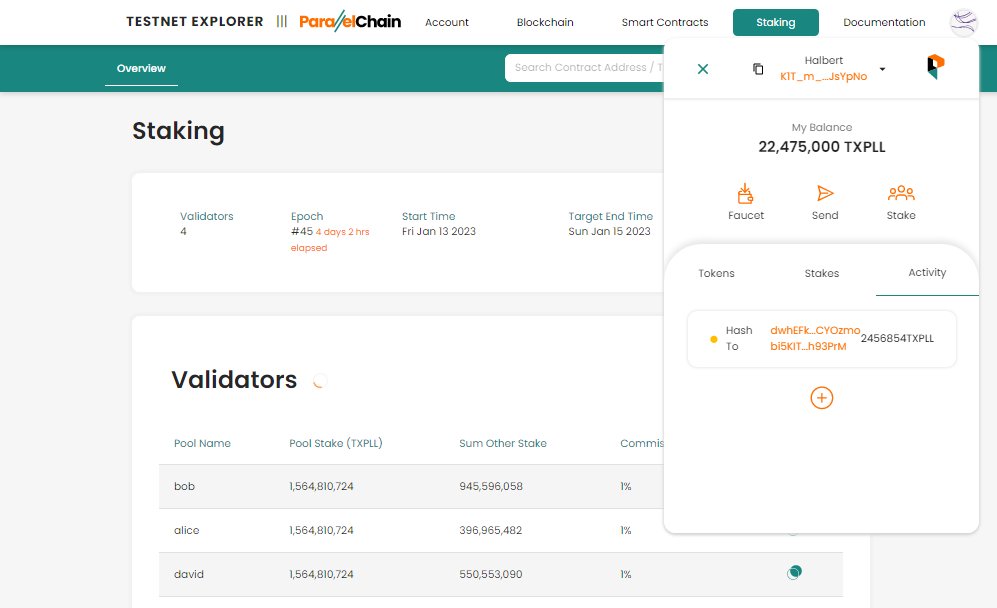Image resolution: width=997 pixels, height=608 pixels.
Task: Open the Blockchain menu
Action: [545, 22]
